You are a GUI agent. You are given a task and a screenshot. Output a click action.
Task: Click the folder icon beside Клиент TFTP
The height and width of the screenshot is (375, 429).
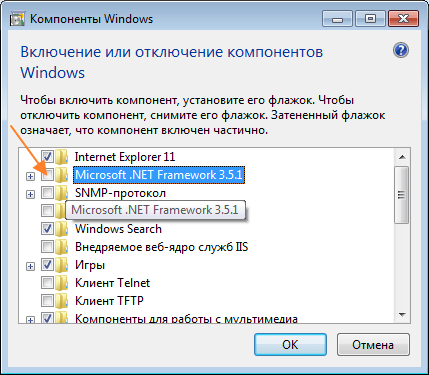[61, 301]
